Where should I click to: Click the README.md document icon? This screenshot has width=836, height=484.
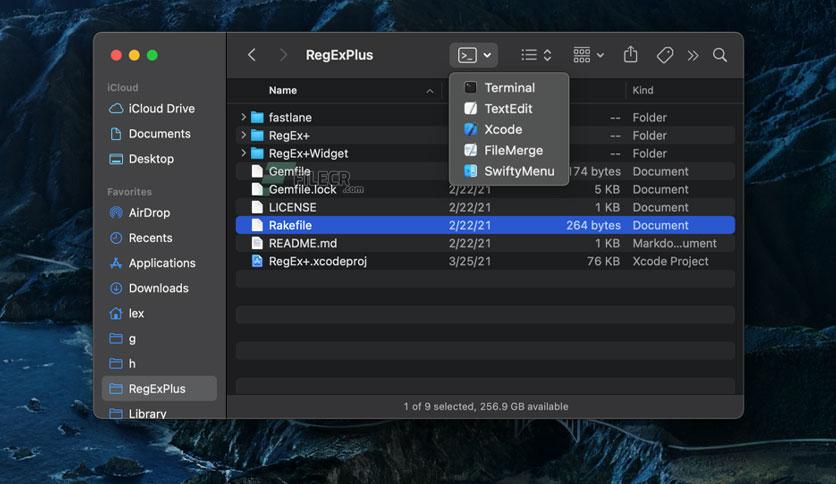[x=257, y=243]
